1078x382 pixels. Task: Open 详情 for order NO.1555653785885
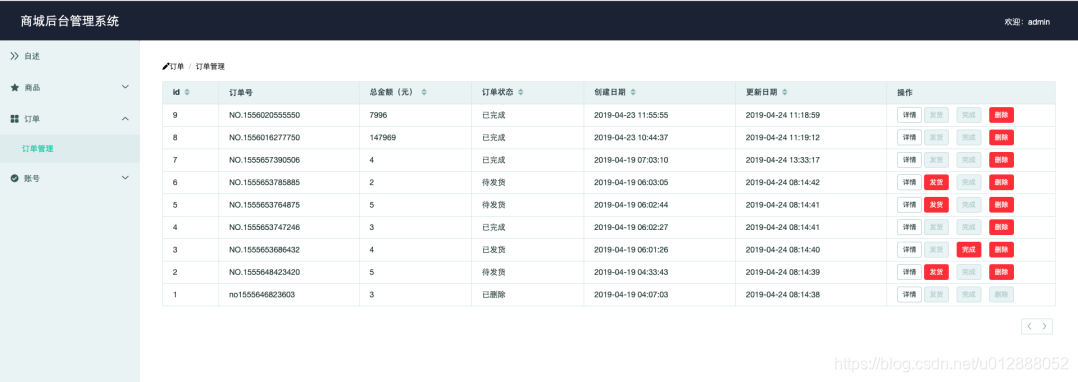click(909, 182)
